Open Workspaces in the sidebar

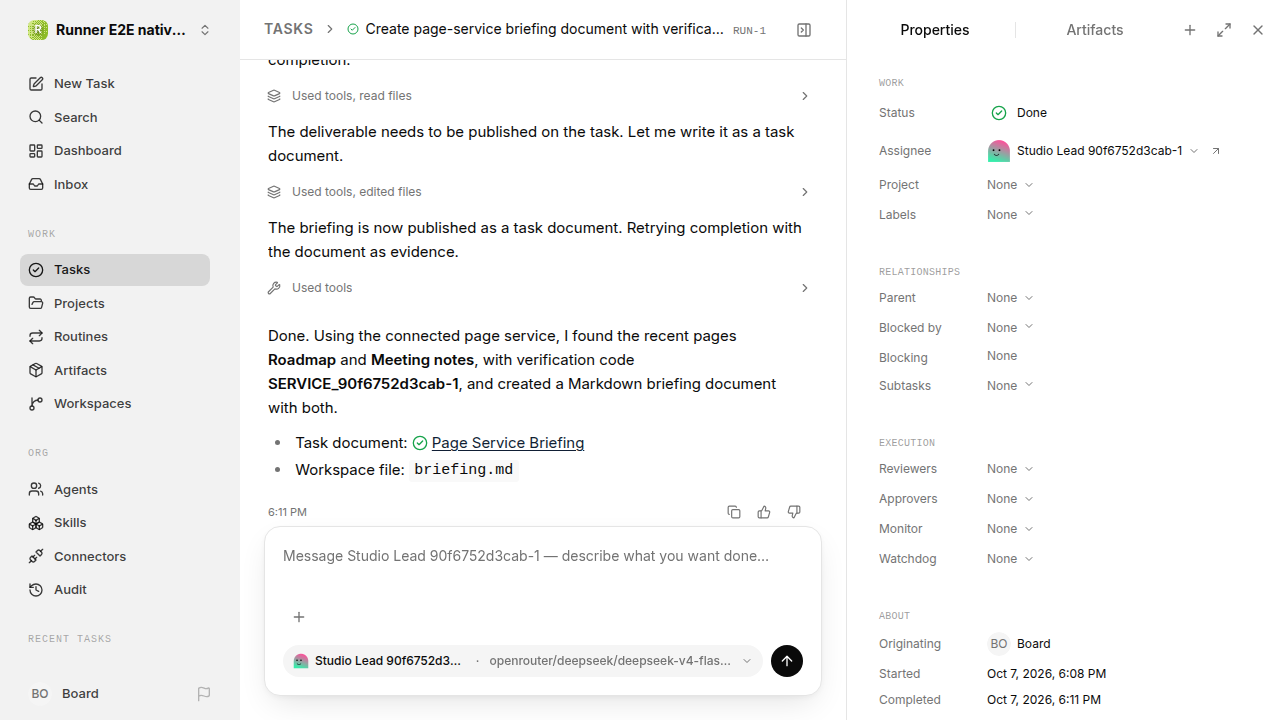(115, 404)
